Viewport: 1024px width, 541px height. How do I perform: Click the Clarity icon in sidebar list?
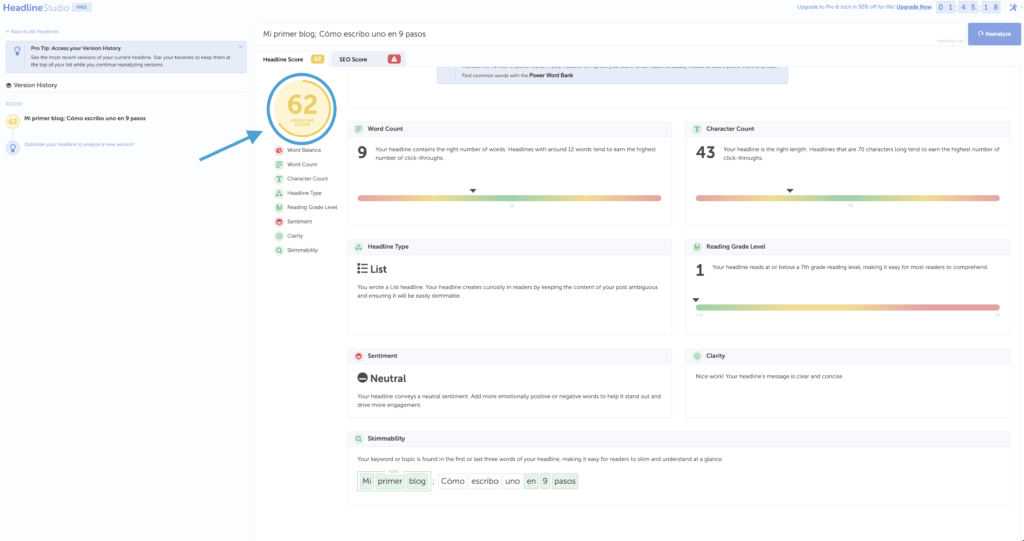[x=278, y=236]
